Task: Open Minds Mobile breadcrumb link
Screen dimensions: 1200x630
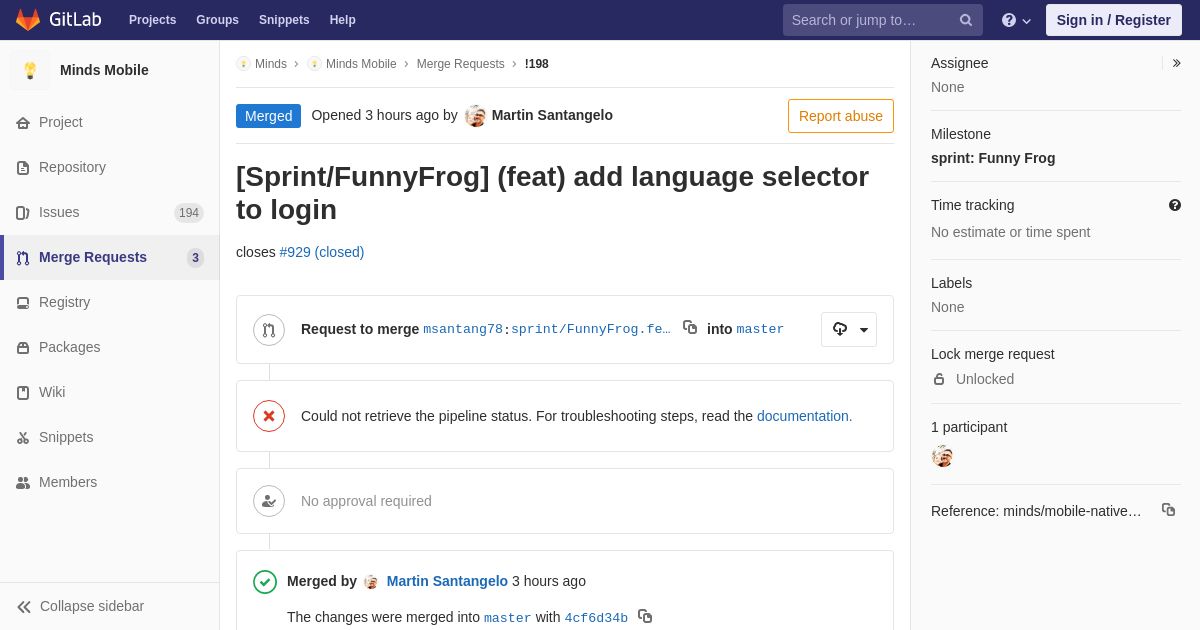Action: coord(360,64)
